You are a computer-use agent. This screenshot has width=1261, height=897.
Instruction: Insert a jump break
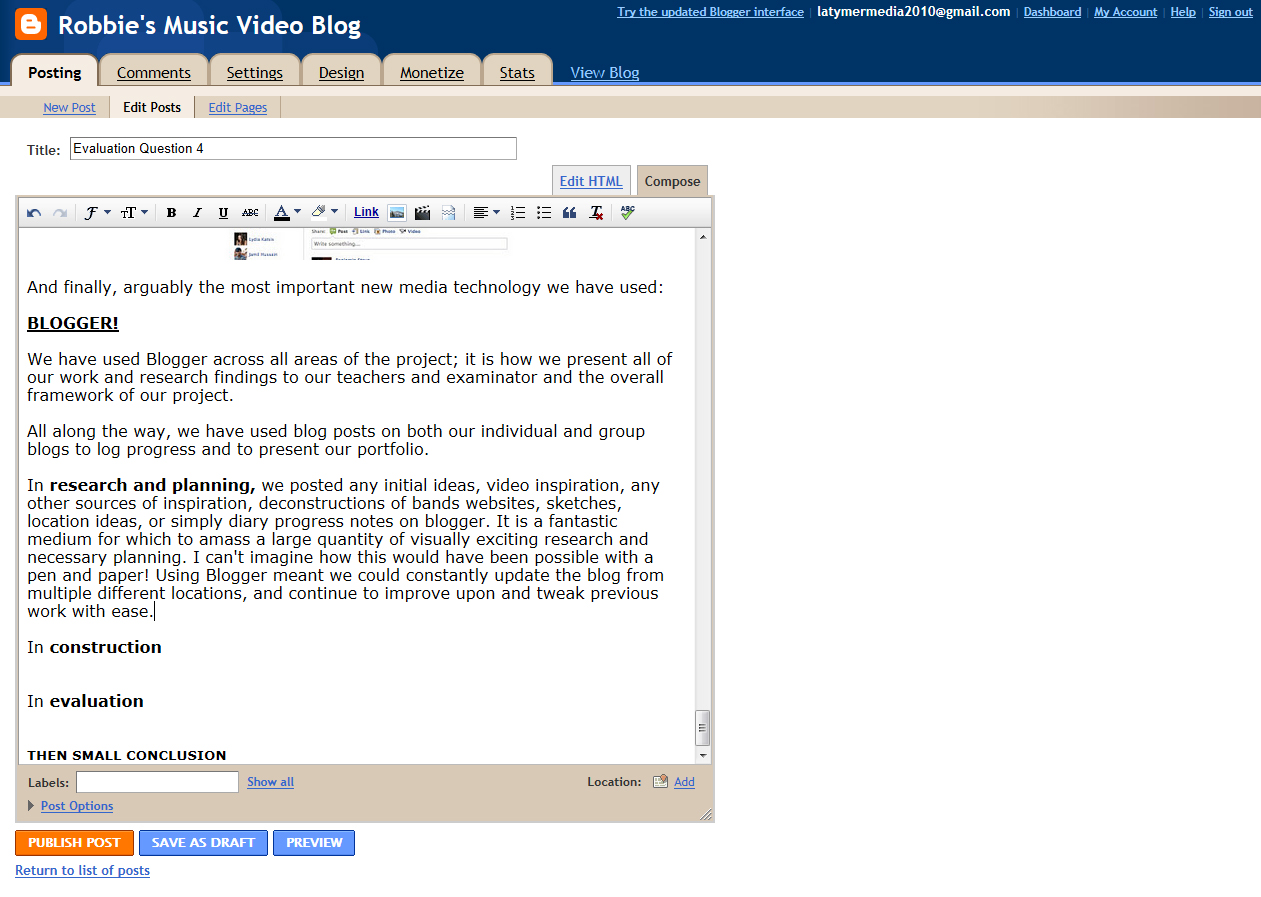click(x=448, y=212)
